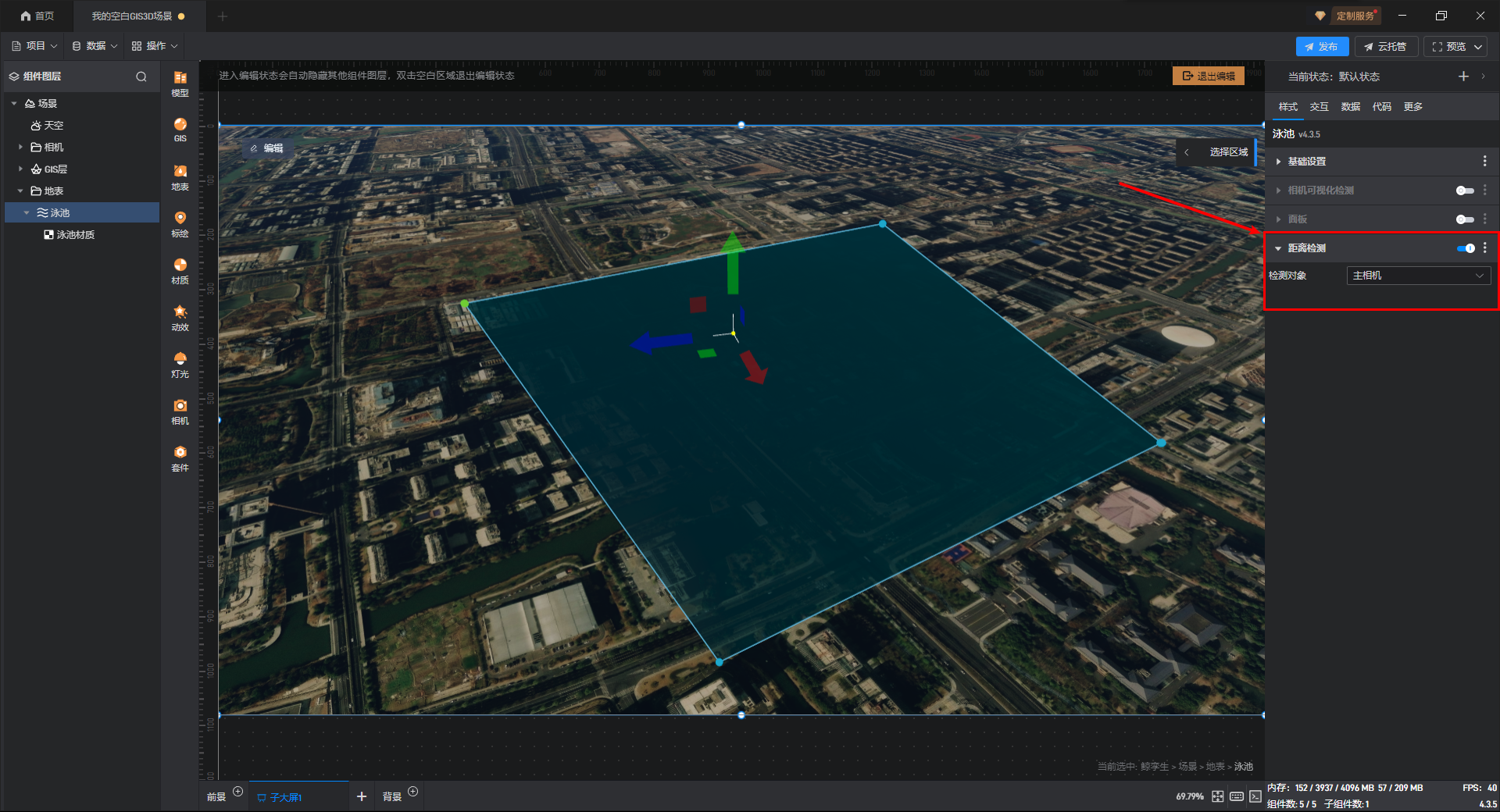1500x812 pixels.
Task: Click the 材质 (Material) sidebar icon
Action: pos(180,270)
